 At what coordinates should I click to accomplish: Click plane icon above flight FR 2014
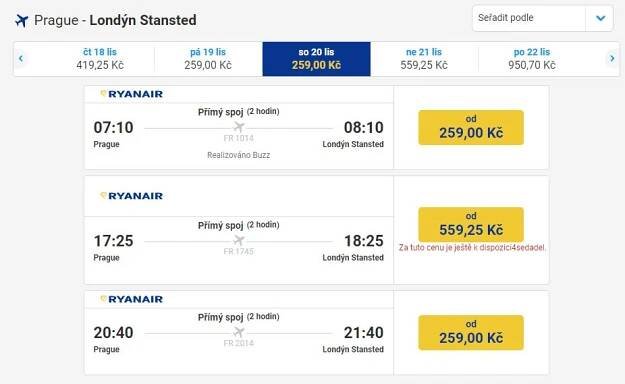click(239, 332)
